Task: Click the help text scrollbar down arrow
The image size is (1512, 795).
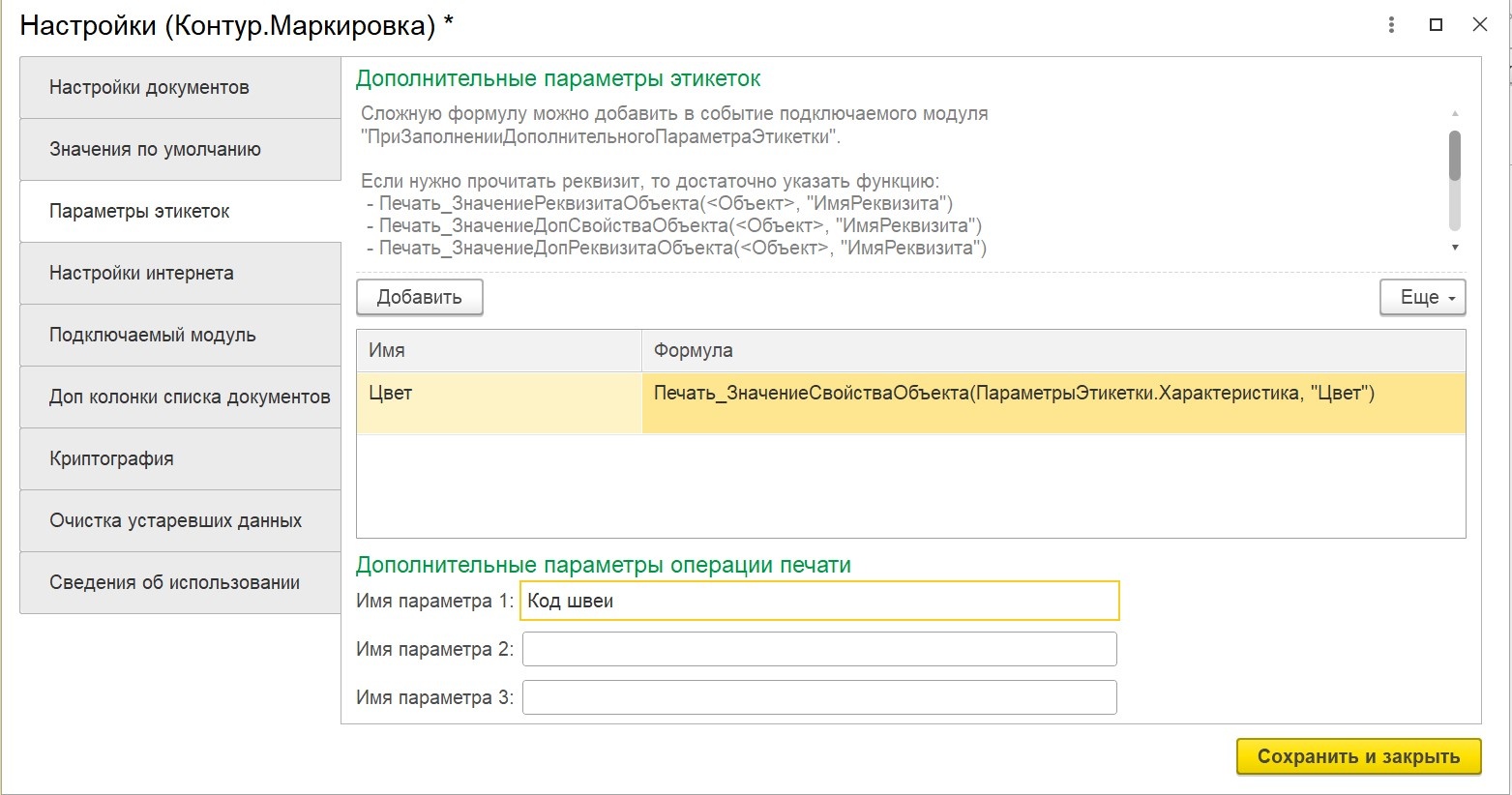Action: pyautogui.click(x=1454, y=248)
